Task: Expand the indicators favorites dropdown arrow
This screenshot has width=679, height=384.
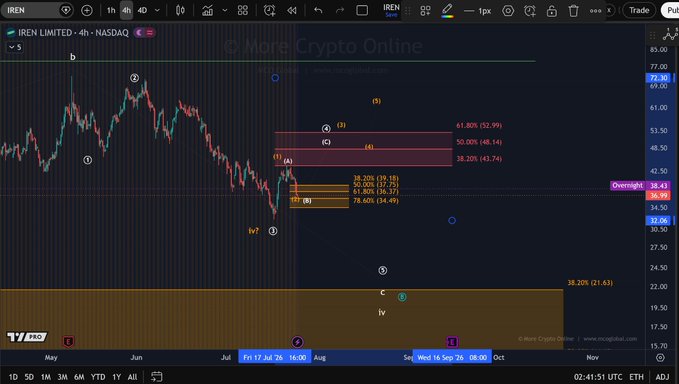Action: pyautogui.click(x=225, y=10)
